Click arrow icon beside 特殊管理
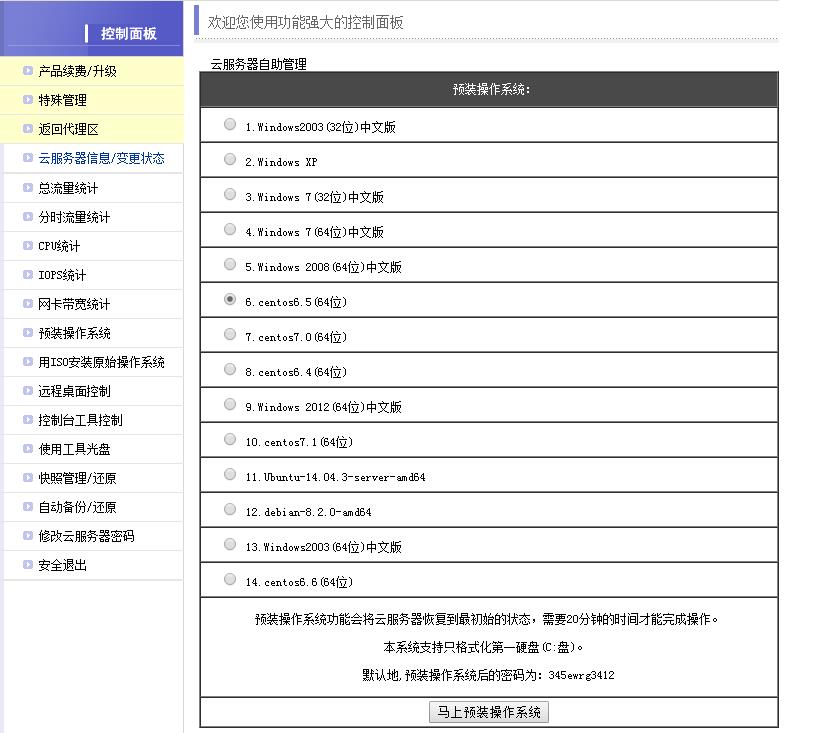Viewport: 816px width, 733px height. tap(28, 99)
